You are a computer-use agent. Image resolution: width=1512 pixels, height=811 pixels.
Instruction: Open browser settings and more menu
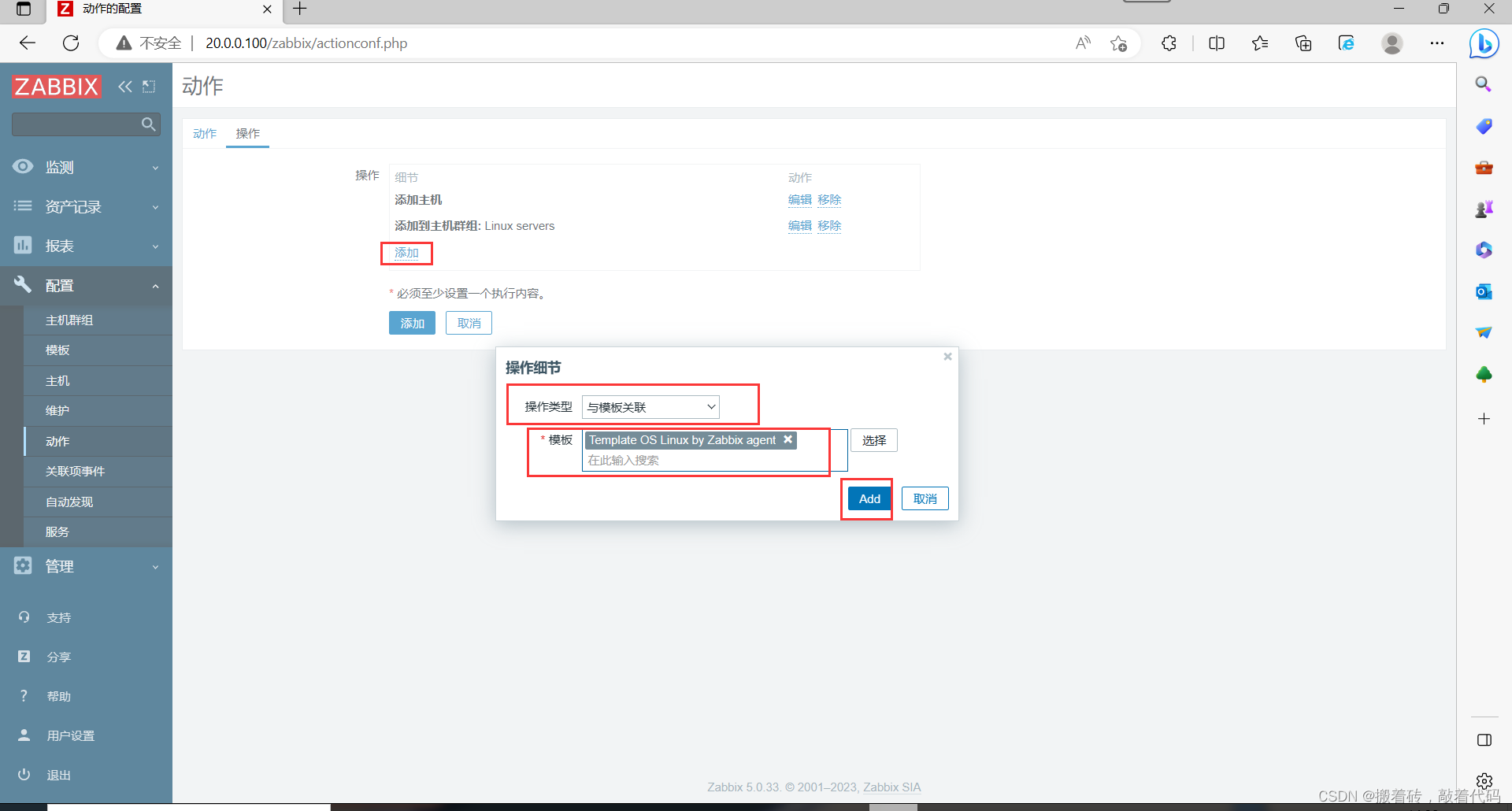click(1437, 43)
